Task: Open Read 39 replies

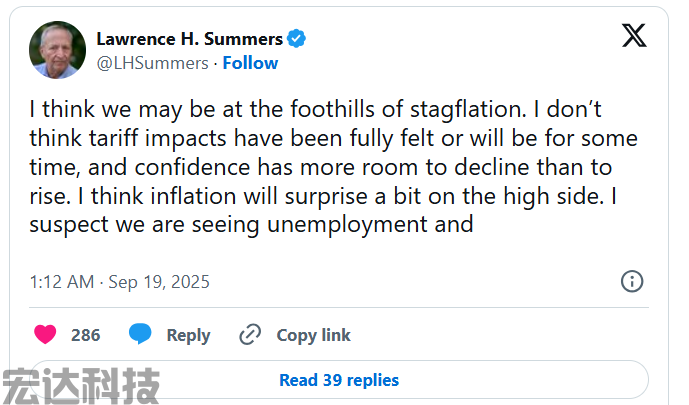Action: (339, 380)
